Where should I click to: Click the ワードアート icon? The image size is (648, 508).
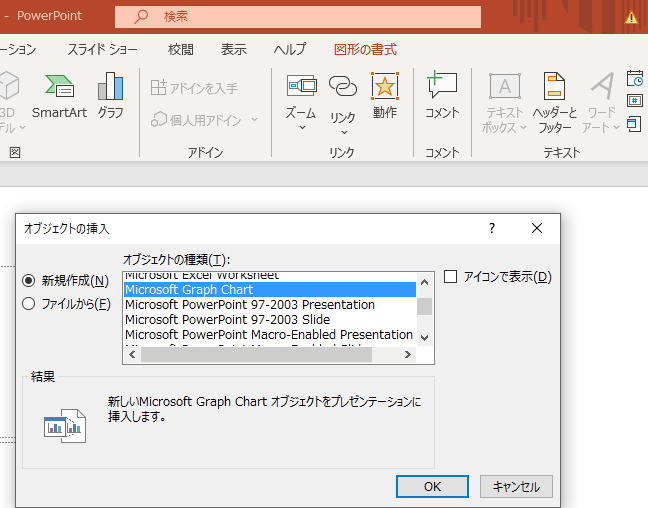click(602, 86)
